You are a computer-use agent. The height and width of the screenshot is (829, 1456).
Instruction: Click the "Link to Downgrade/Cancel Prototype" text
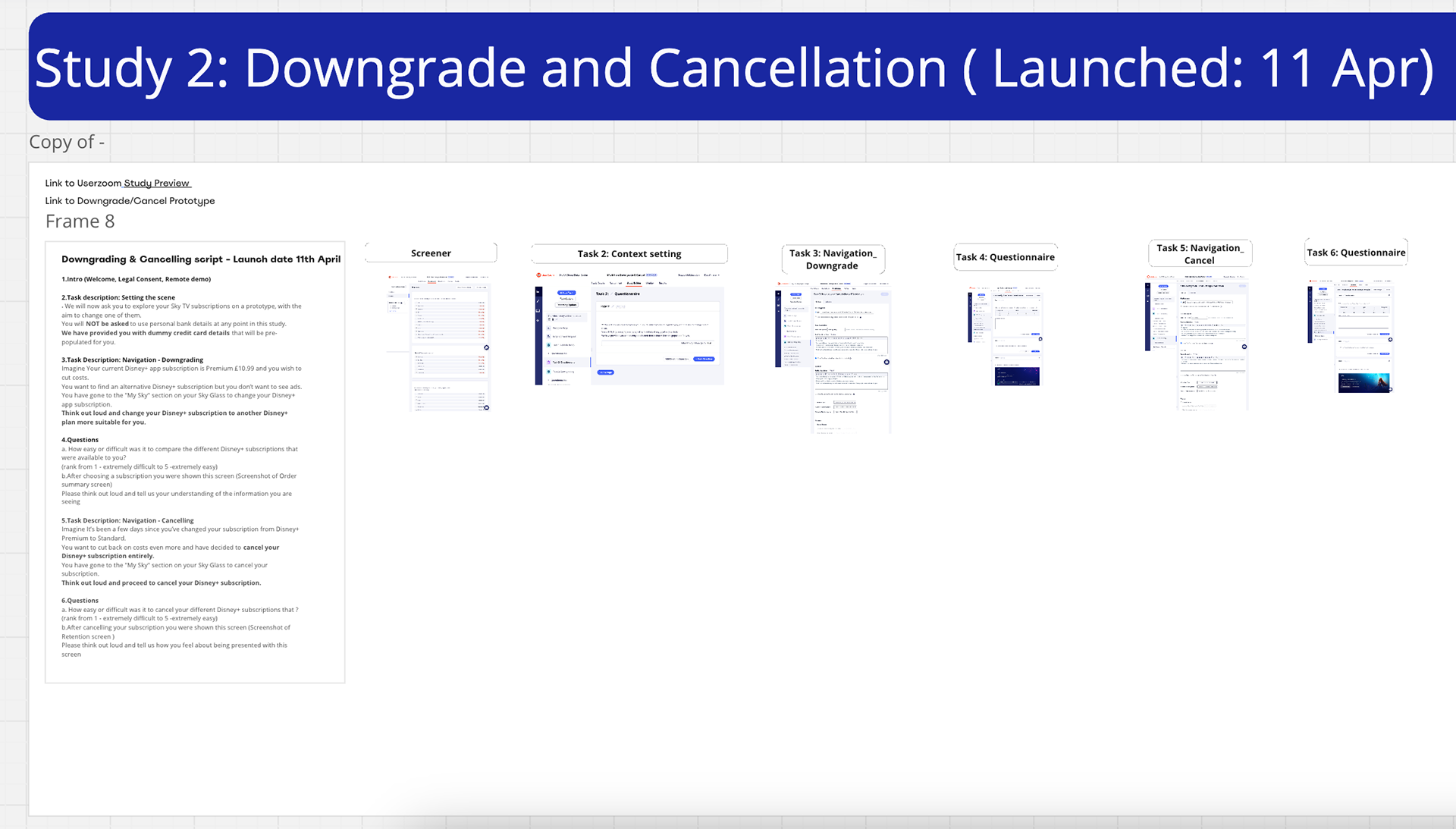pos(130,201)
